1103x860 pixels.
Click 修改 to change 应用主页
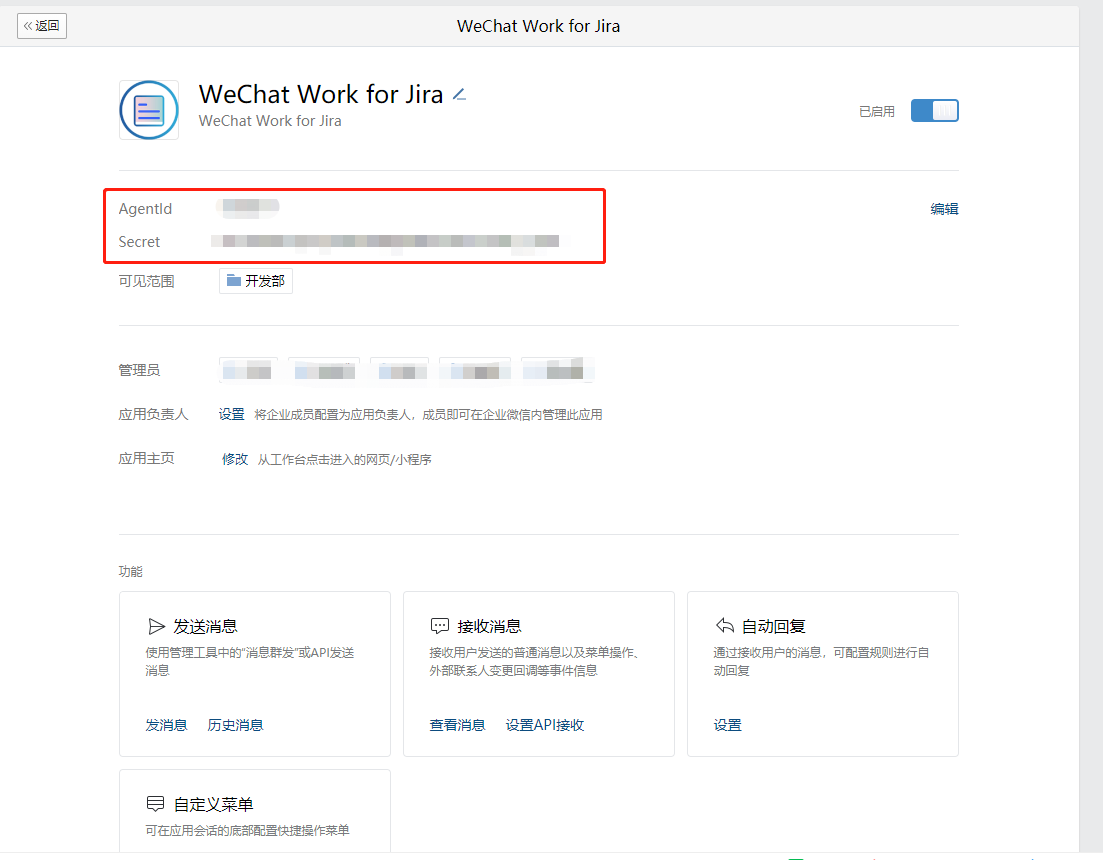pos(234,459)
